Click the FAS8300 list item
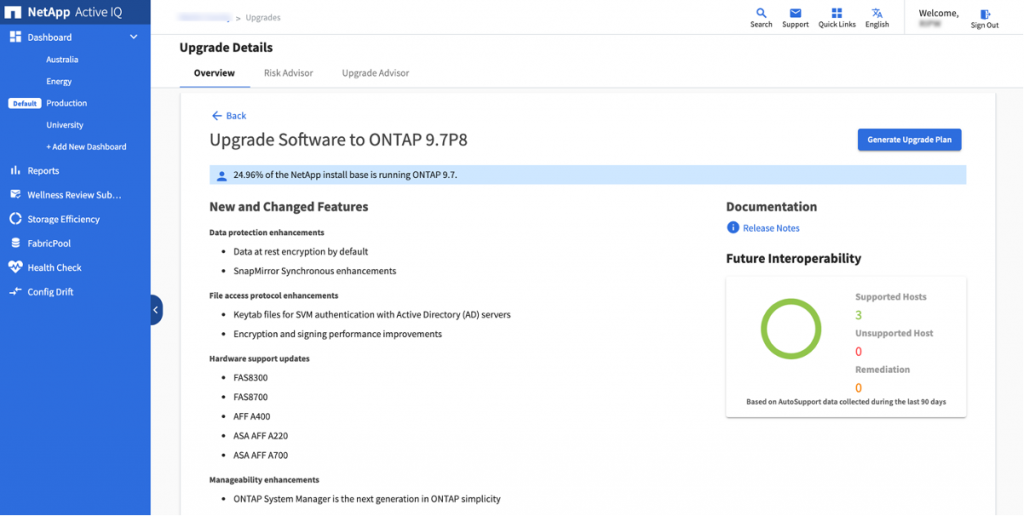Viewport: 1024px width, 516px height. pyautogui.click(x=251, y=378)
